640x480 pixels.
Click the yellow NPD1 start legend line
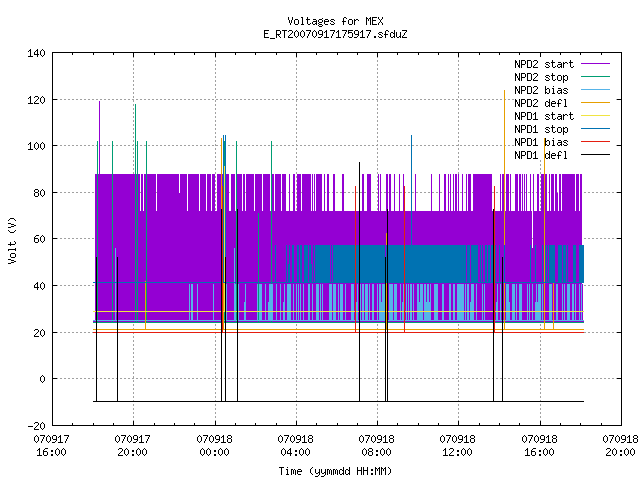(596, 116)
